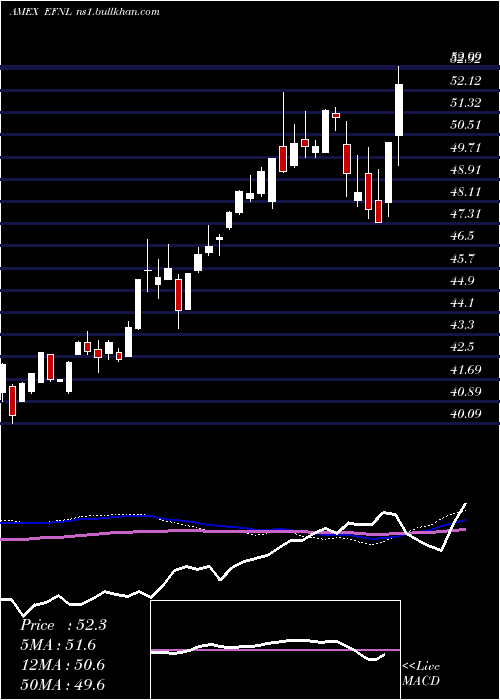Click the 48.91 price axis label

[x=466, y=170]
